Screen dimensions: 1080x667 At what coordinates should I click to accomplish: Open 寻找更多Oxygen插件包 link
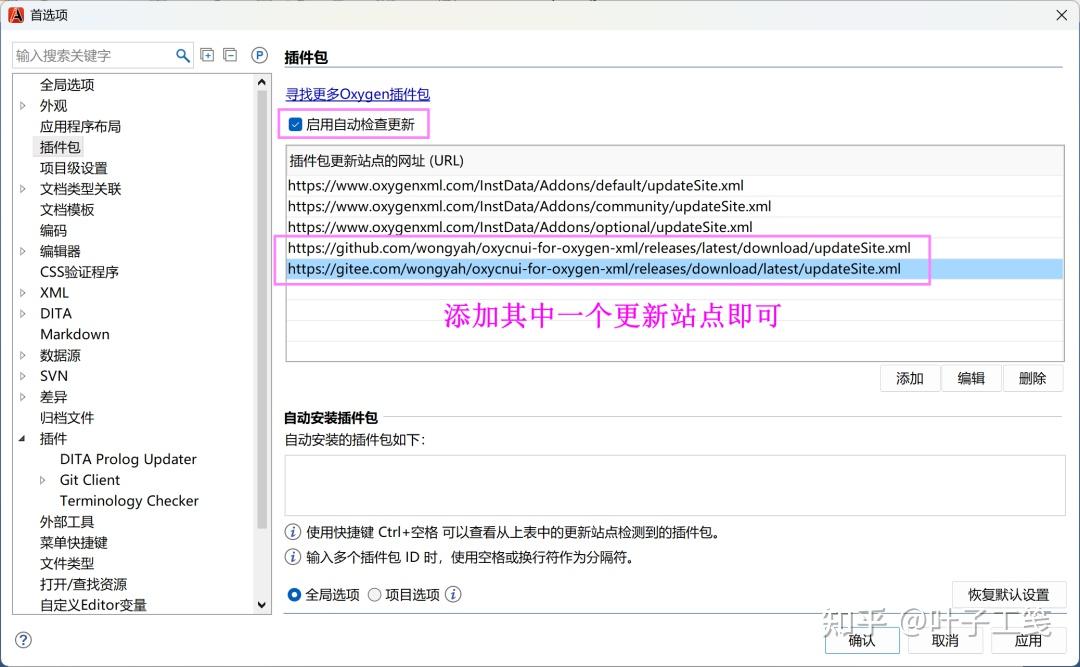(x=357, y=94)
